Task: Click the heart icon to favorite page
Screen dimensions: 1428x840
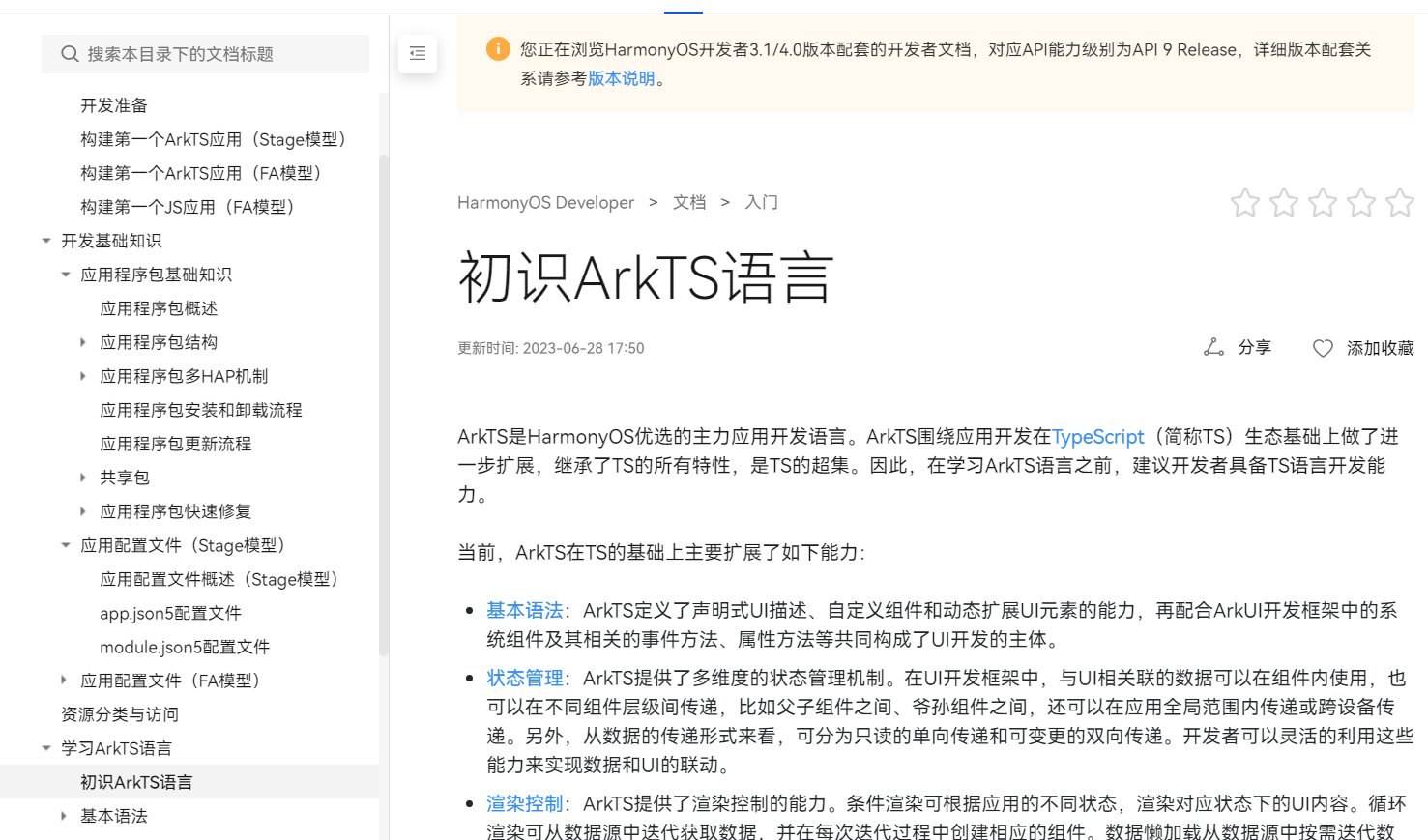Action: [x=1323, y=348]
